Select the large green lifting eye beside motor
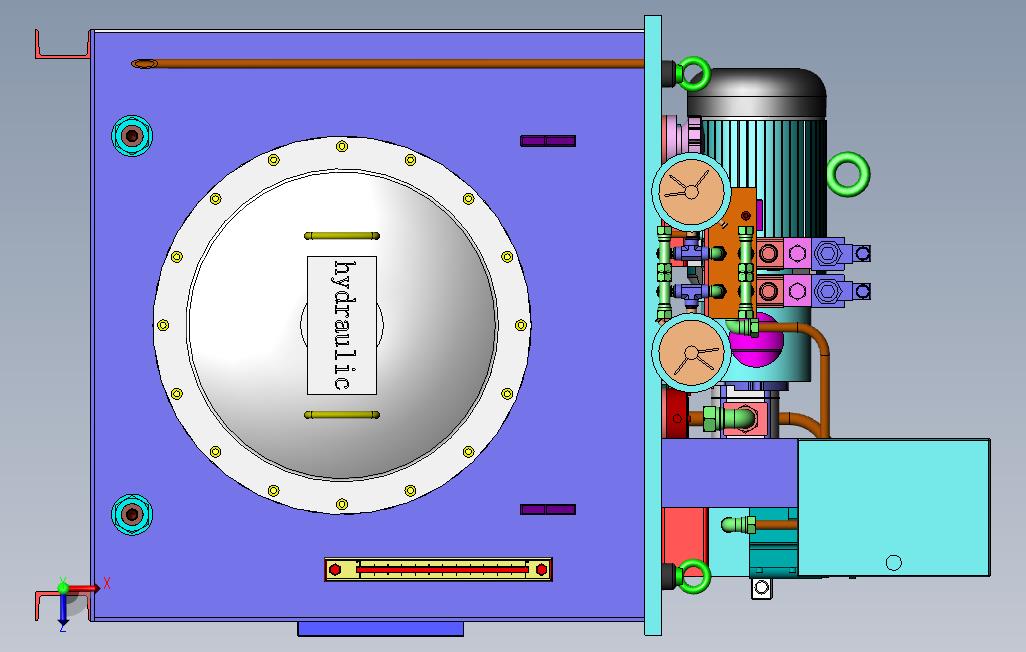1026x652 pixels. (848, 173)
